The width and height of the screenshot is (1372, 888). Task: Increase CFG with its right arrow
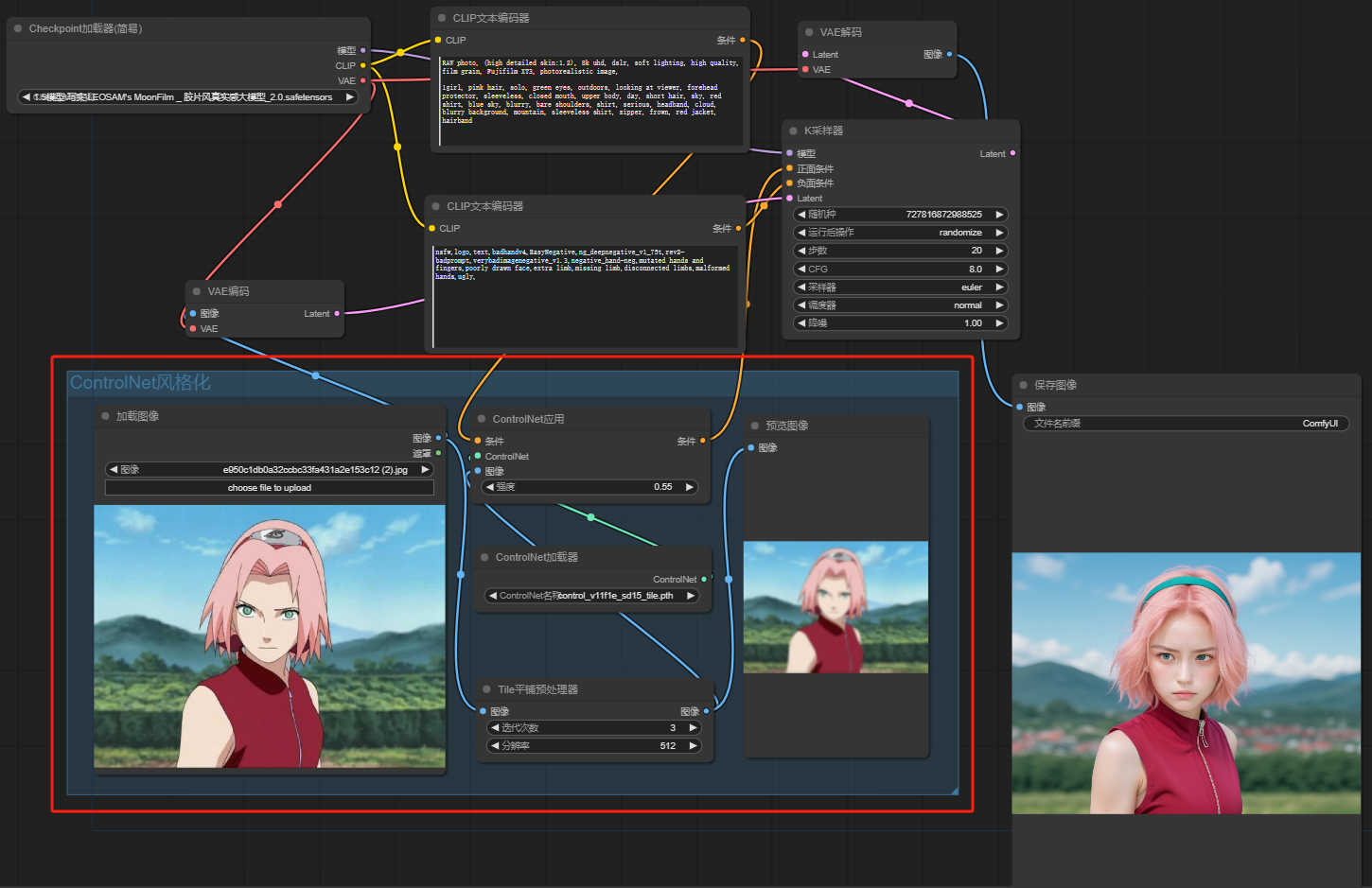pyautogui.click(x=999, y=269)
